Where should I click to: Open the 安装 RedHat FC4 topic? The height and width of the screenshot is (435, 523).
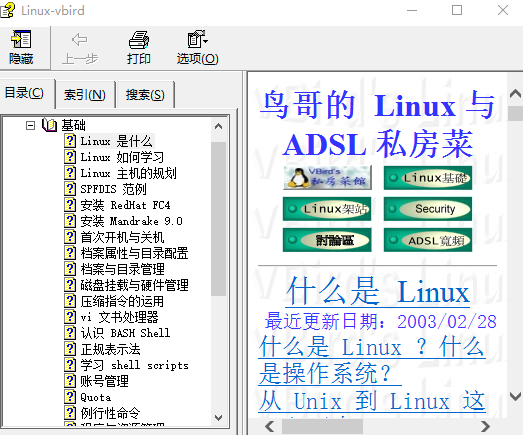125,205
